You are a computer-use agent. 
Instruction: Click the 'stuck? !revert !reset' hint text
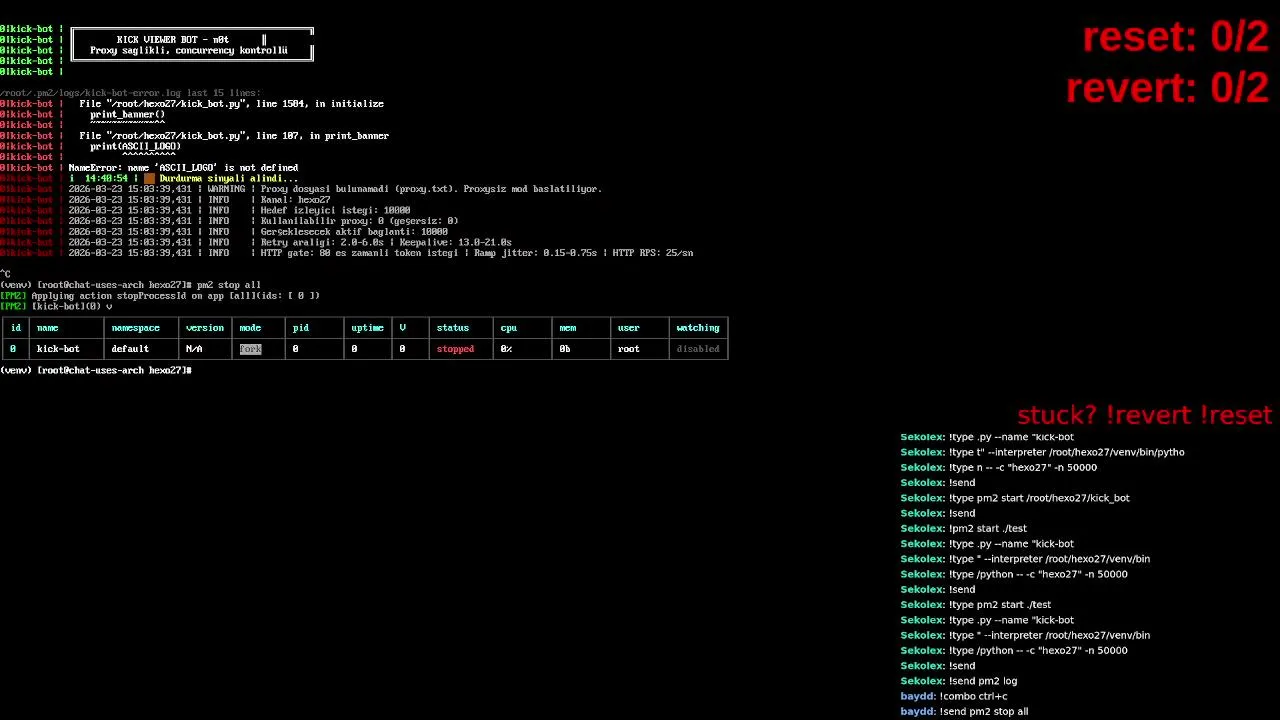pyautogui.click(x=1144, y=415)
